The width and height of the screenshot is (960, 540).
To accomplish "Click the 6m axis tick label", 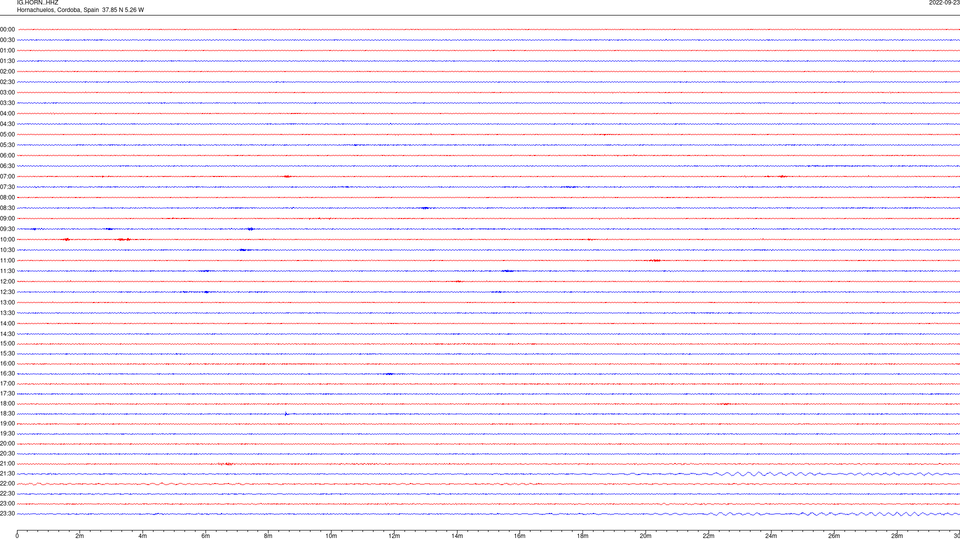I will [206, 536].
